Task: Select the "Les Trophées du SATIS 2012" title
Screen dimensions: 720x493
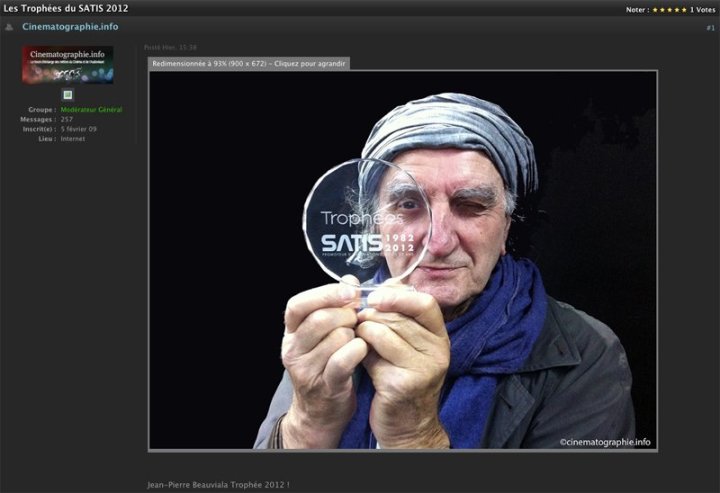Action: (66, 8)
